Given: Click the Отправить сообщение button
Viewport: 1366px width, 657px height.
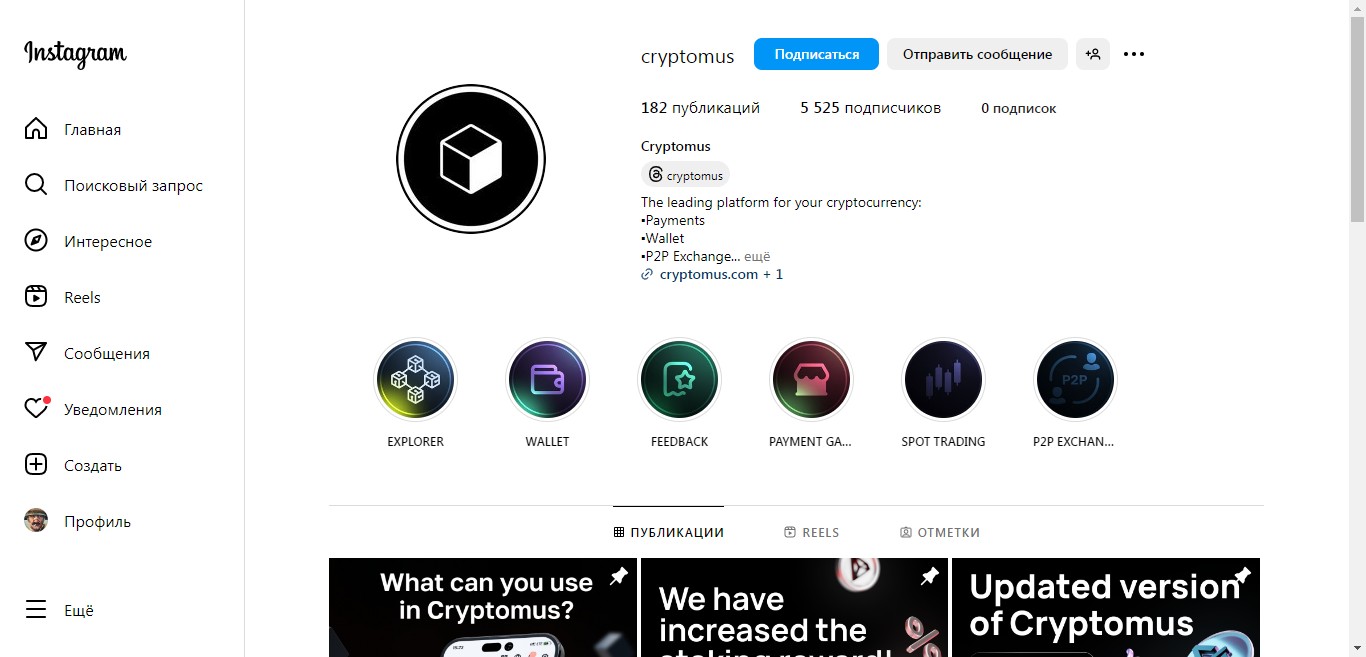Looking at the screenshot, I should (x=977, y=54).
